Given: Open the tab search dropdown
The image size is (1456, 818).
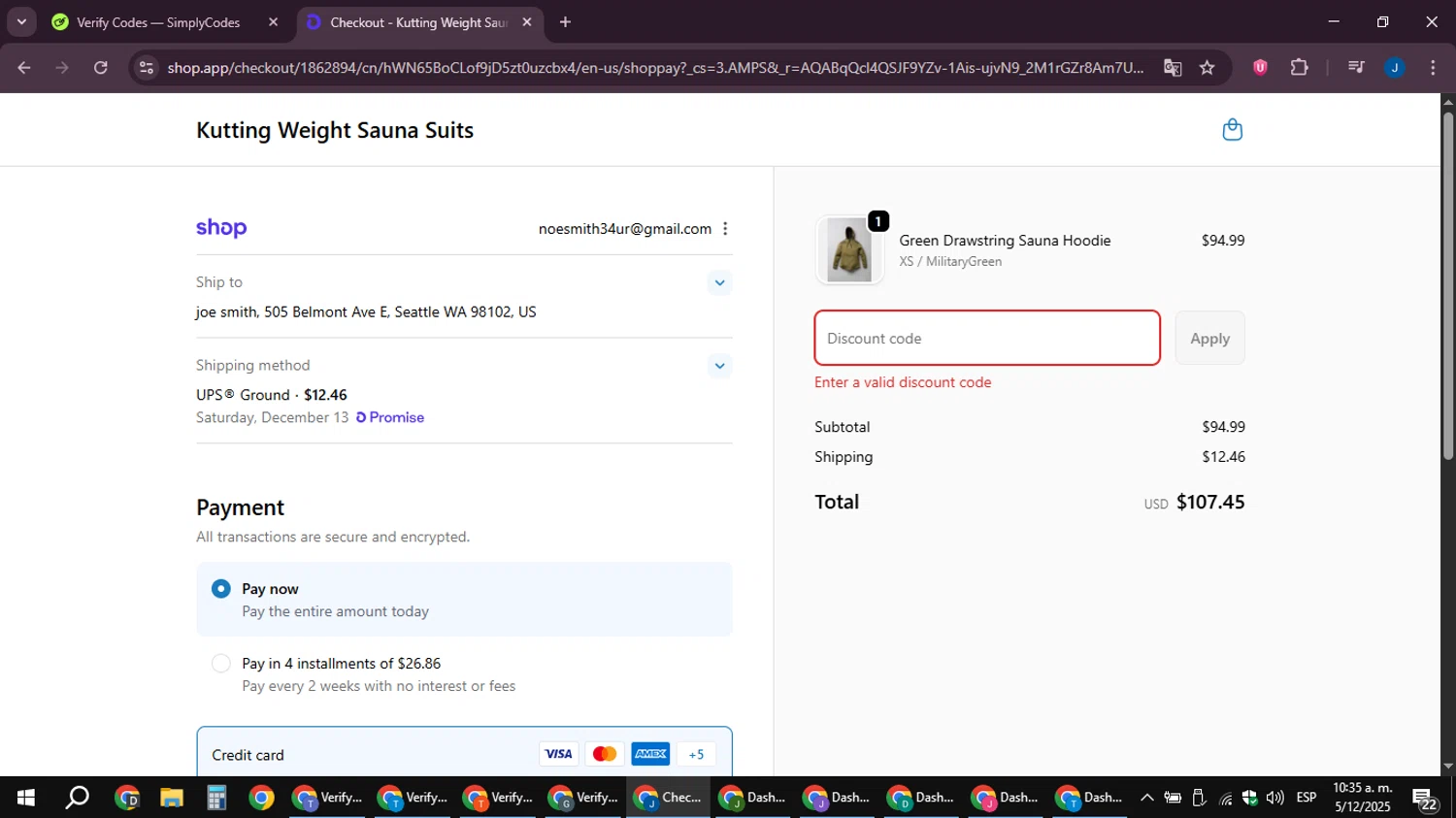Looking at the screenshot, I should pyautogui.click(x=21, y=21).
